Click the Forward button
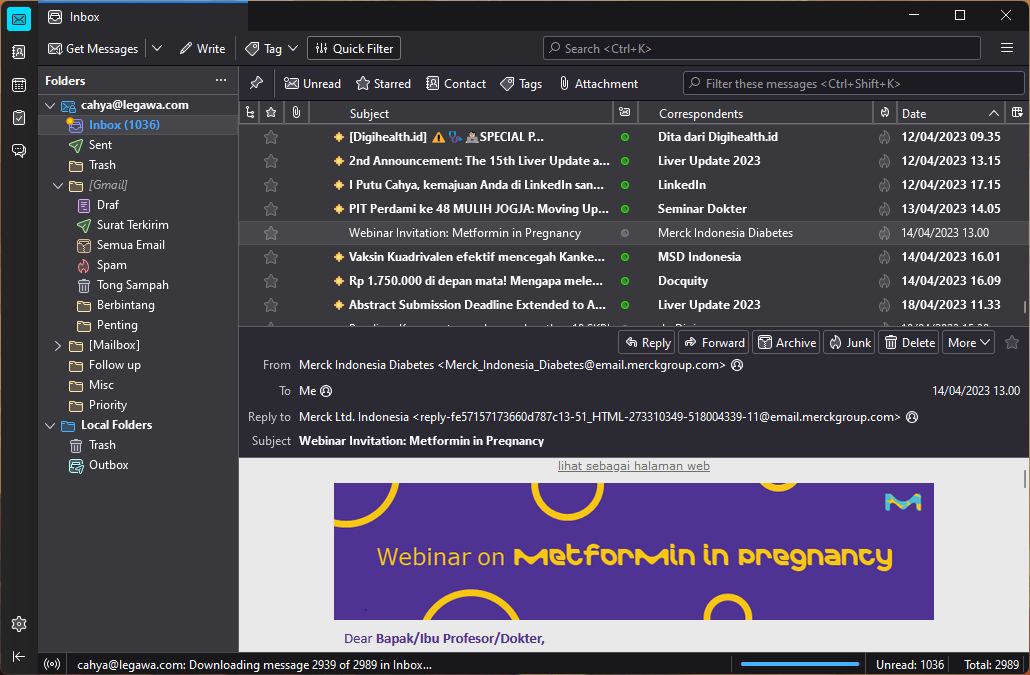The height and width of the screenshot is (675, 1030). tap(713, 342)
